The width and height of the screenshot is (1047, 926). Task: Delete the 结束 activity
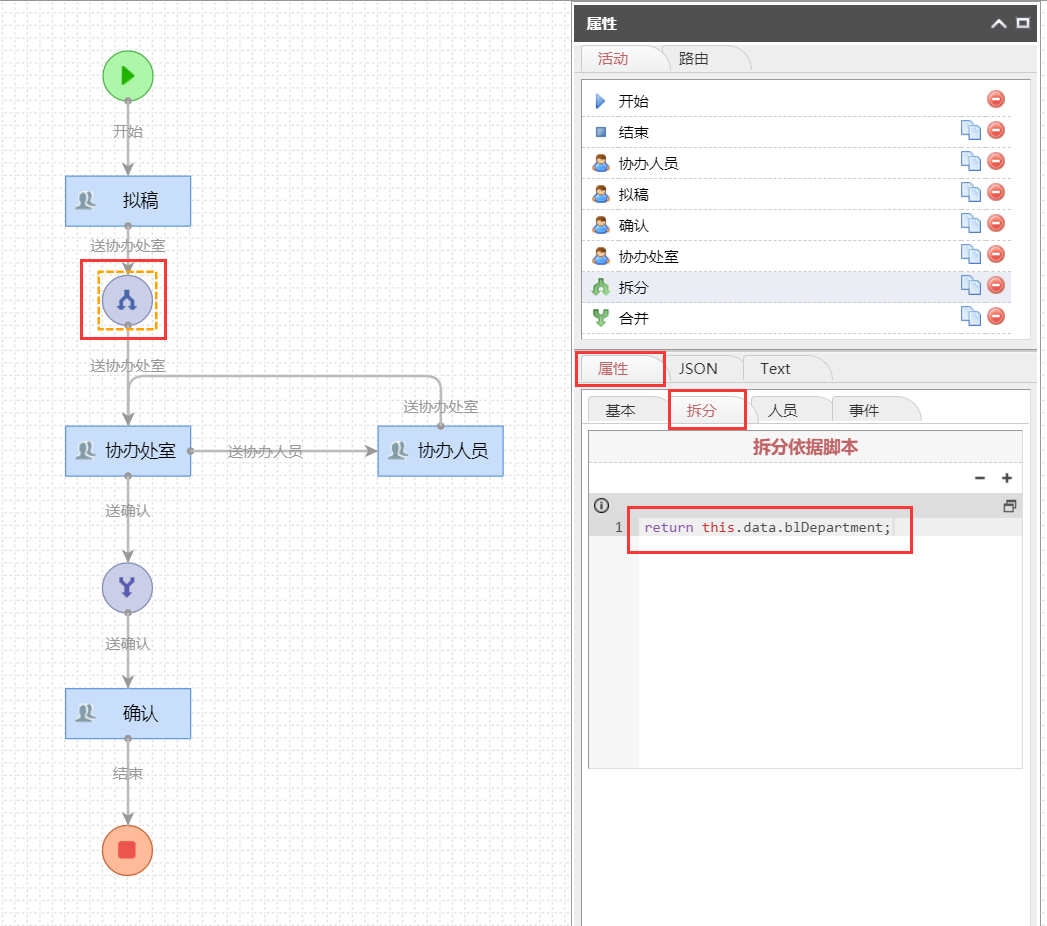tap(996, 130)
